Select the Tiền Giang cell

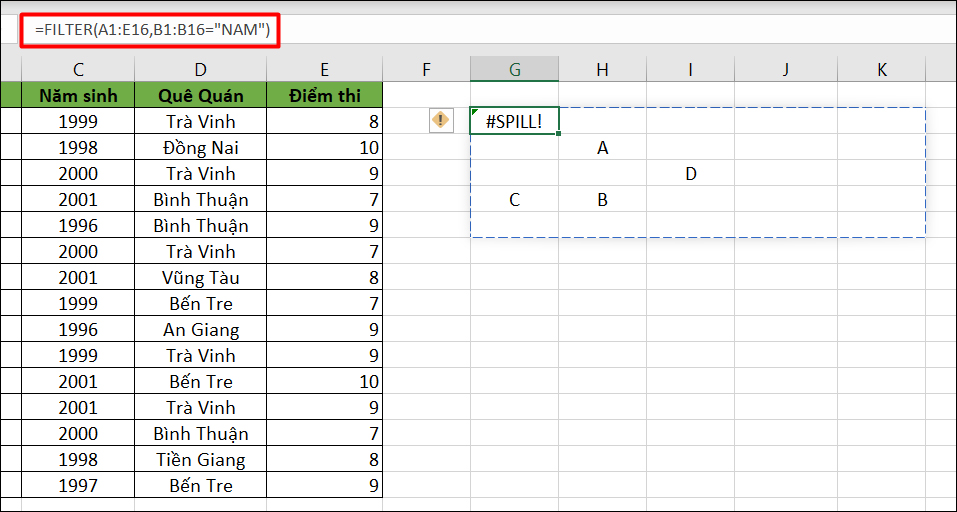click(x=201, y=460)
